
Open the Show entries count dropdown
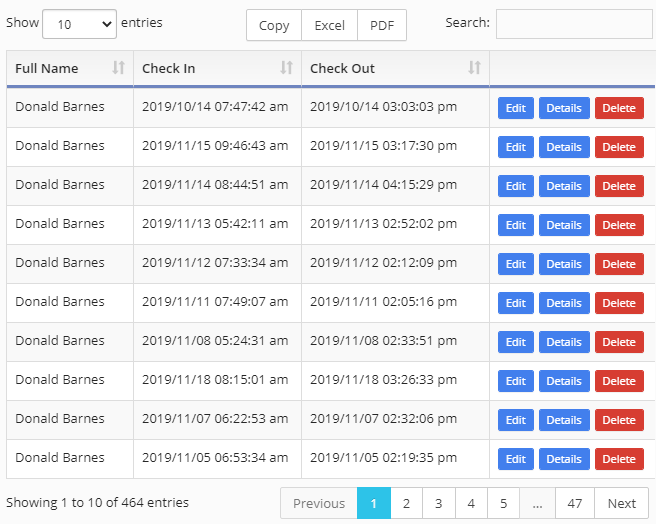tap(79, 24)
